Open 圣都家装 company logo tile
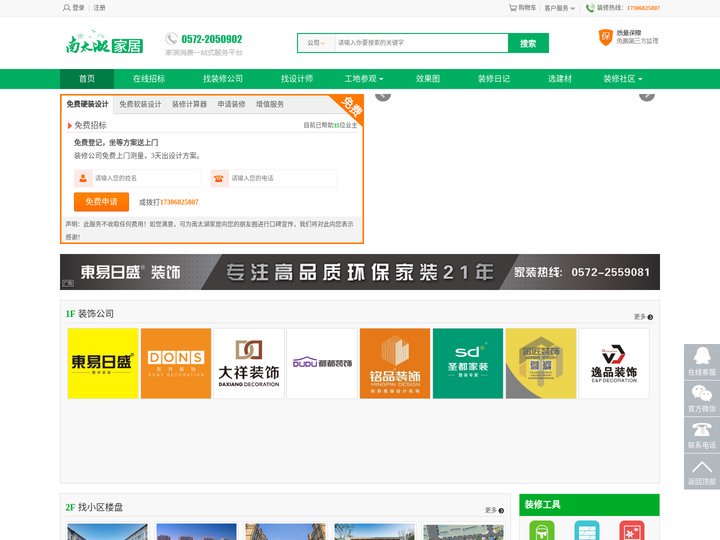This screenshot has height=540, width=720. (x=468, y=363)
